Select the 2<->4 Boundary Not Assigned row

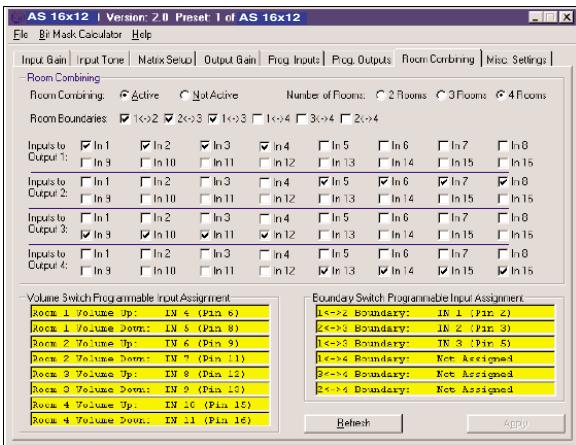click(x=435, y=389)
